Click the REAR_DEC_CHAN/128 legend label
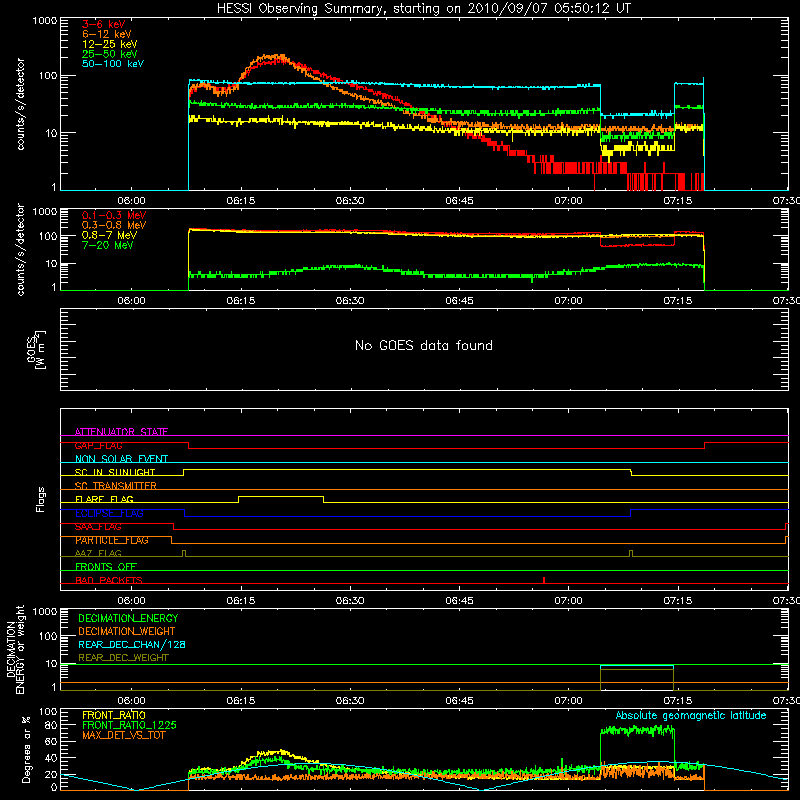 (x=132, y=644)
